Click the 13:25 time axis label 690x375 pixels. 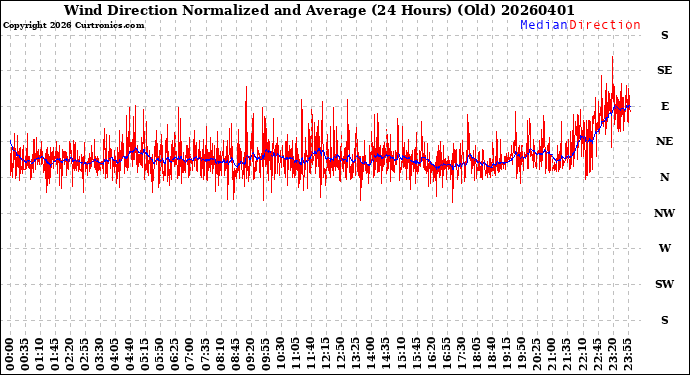355,354
